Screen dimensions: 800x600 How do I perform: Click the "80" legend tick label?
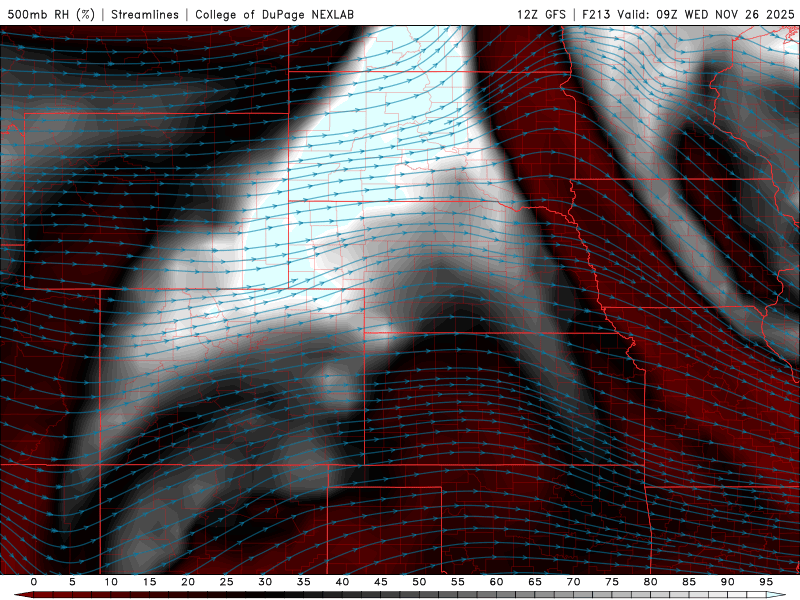point(650,582)
